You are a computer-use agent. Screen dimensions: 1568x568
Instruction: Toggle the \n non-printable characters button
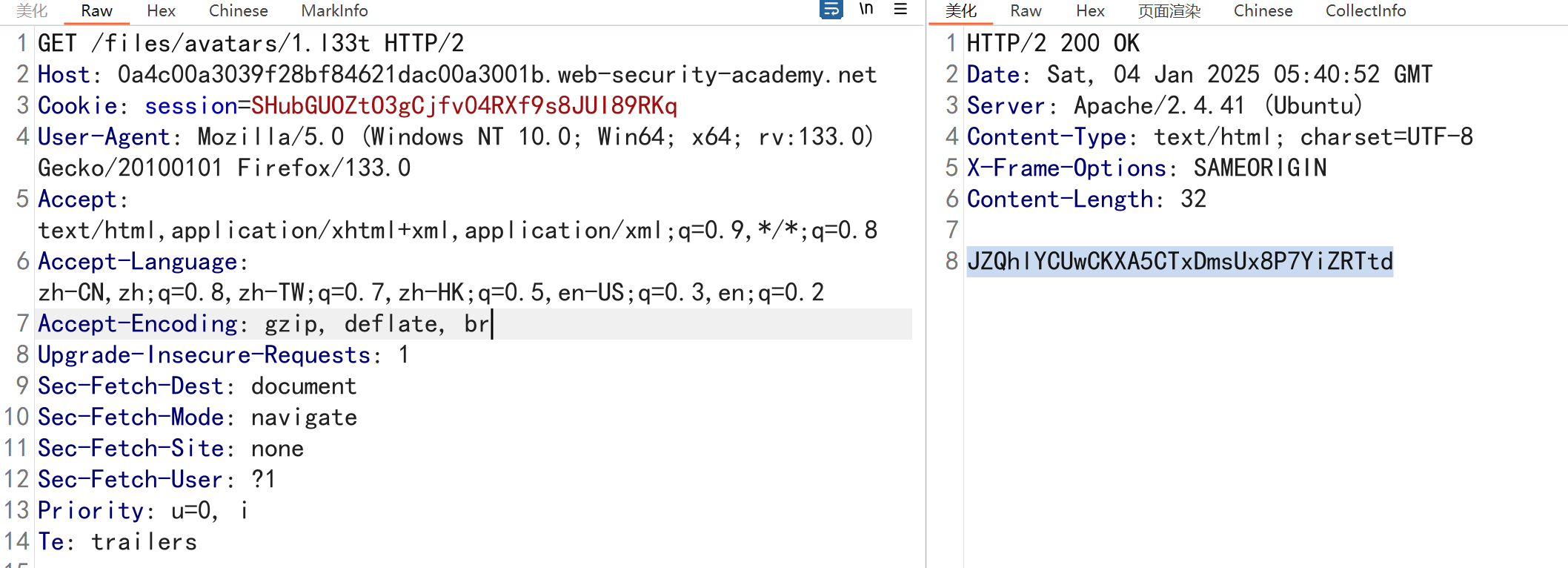click(866, 10)
